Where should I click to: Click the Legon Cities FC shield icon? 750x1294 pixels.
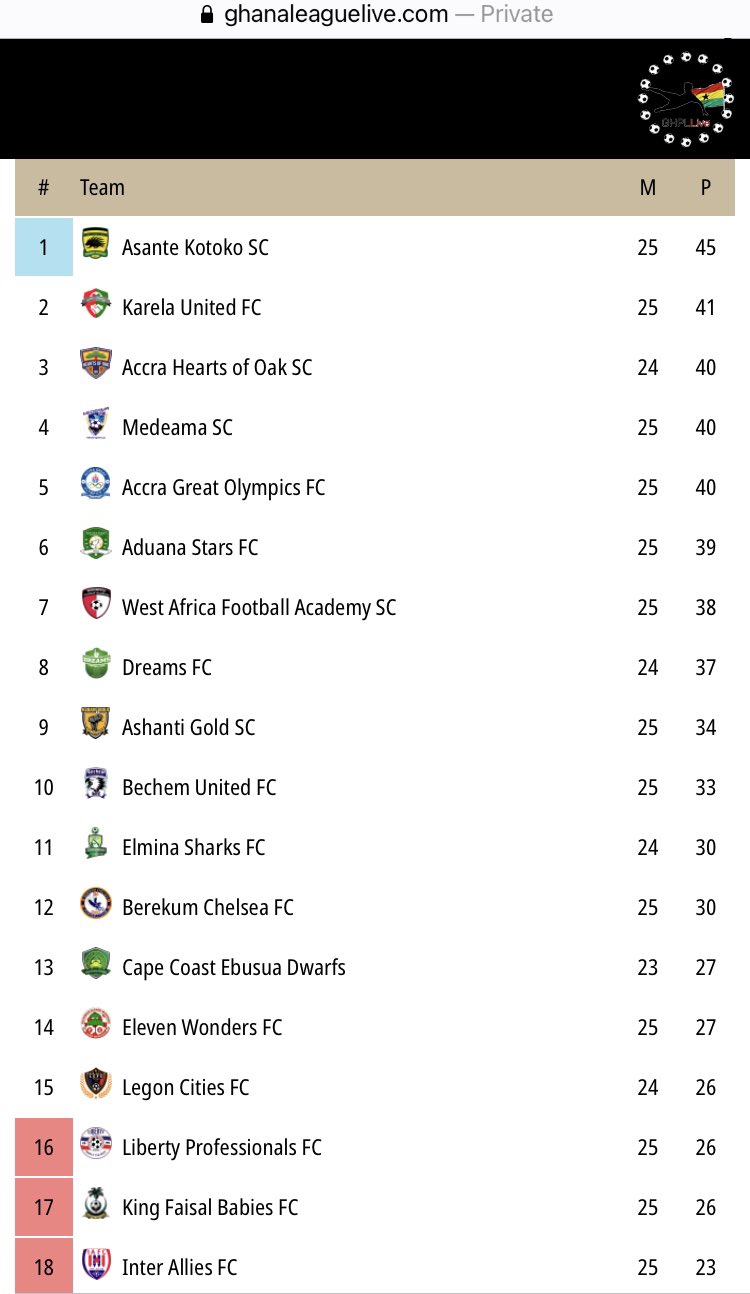[96, 1085]
